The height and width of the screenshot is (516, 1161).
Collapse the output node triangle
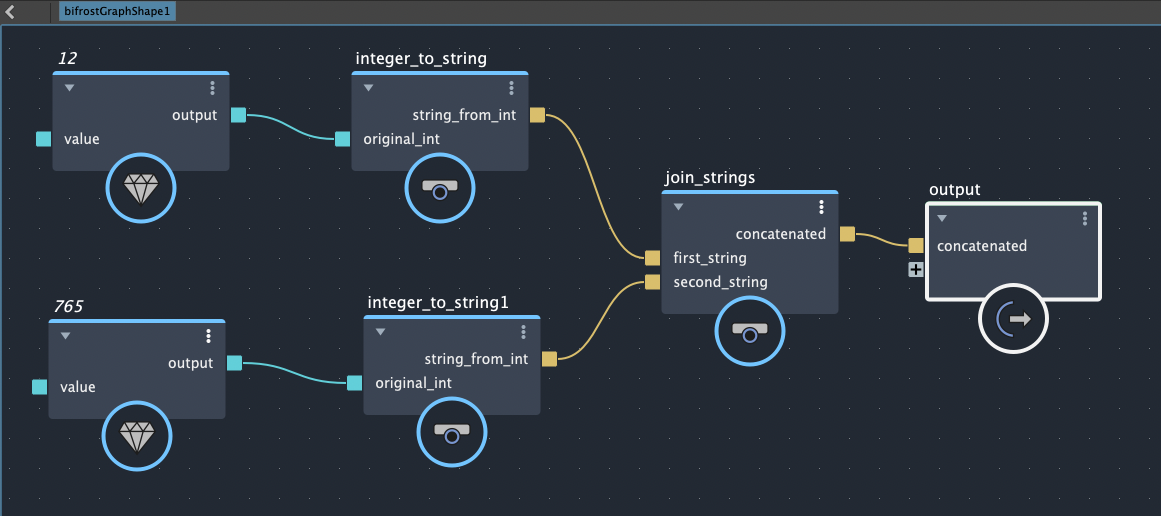942,218
